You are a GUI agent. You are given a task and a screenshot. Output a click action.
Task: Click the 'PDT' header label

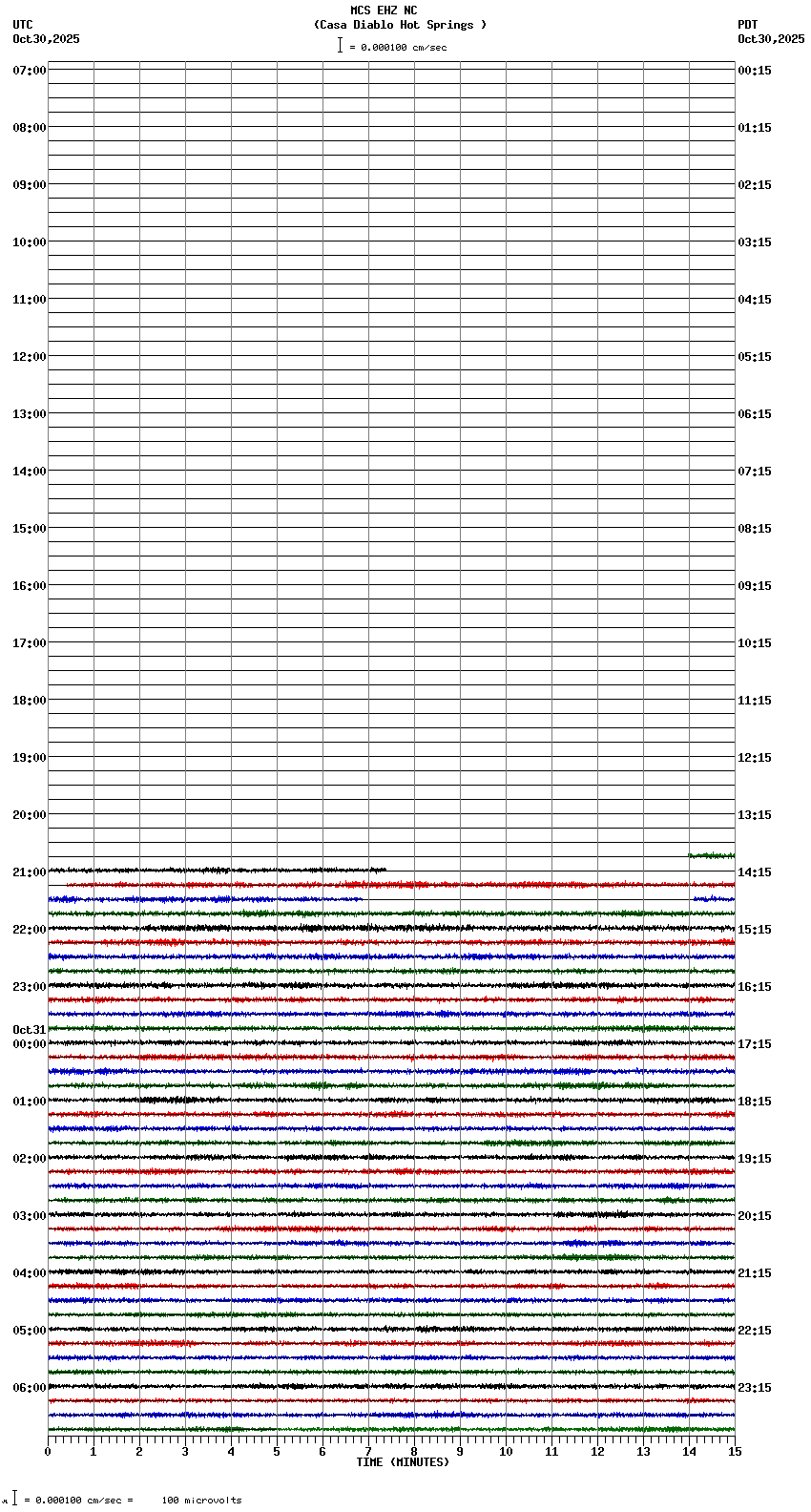coord(748,25)
